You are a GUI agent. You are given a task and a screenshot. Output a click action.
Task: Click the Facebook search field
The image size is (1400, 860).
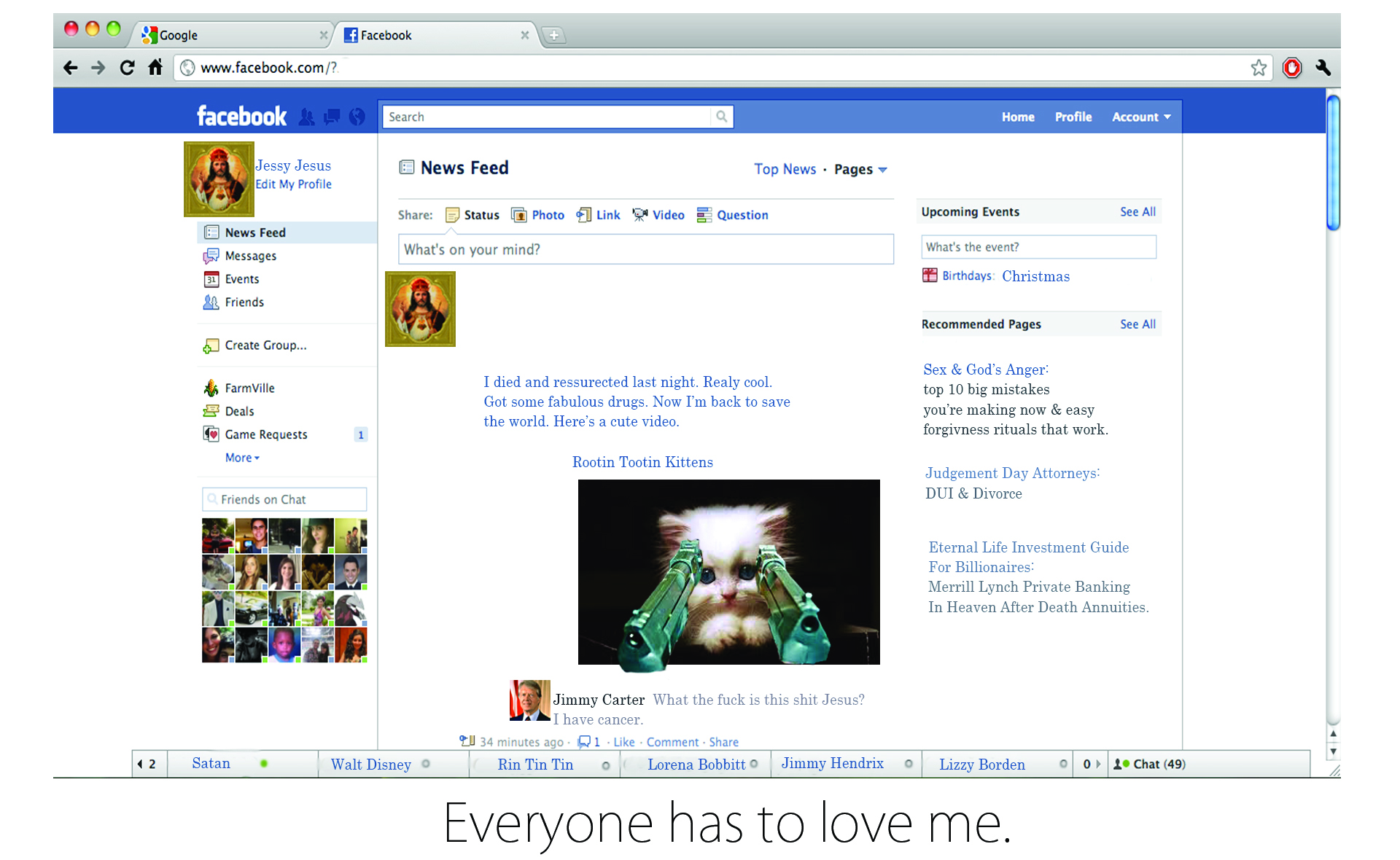tap(547, 117)
